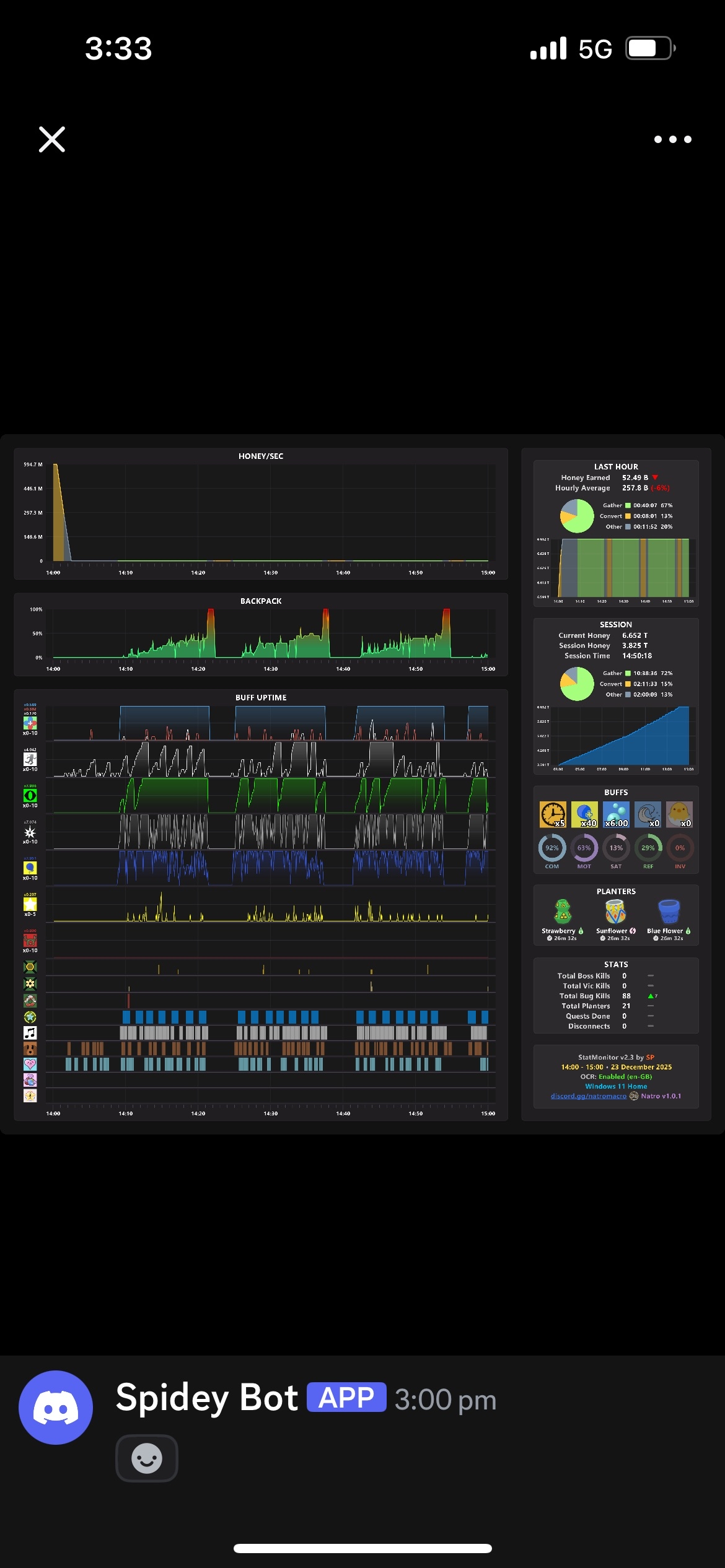This screenshot has width=725, height=1568.
Task: Click the red reindeer buff icon
Action: 30,940
